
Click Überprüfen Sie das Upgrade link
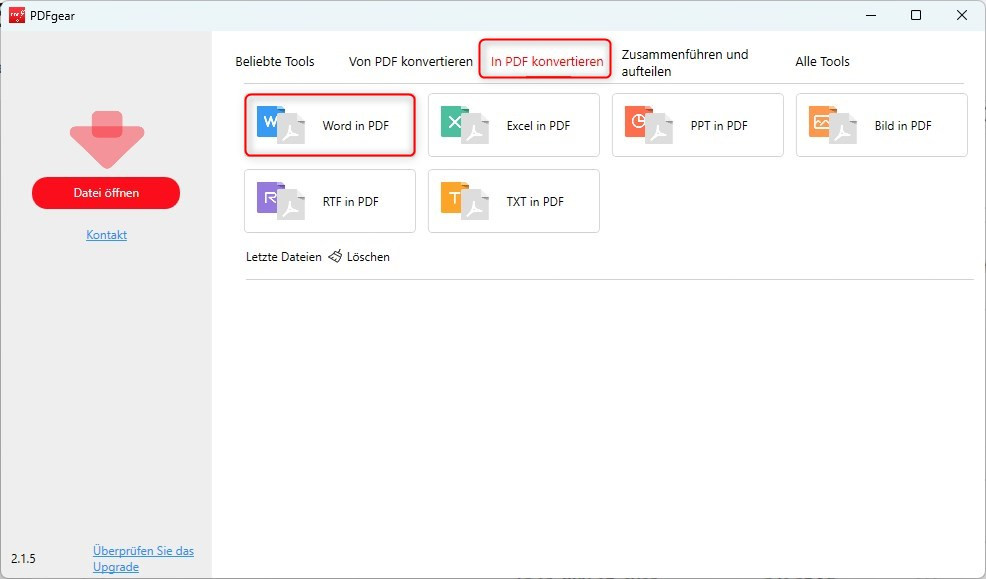click(143, 558)
